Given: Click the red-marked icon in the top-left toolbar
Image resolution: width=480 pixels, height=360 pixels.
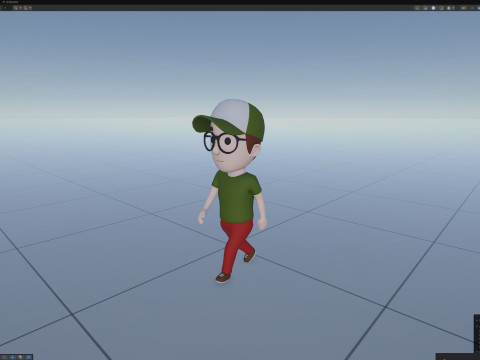Looking at the screenshot, I should [x=26, y=8].
